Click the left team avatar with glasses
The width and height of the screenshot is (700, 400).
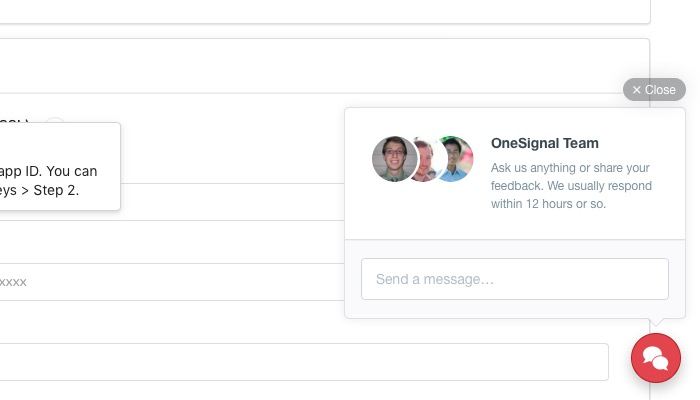pos(393,159)
